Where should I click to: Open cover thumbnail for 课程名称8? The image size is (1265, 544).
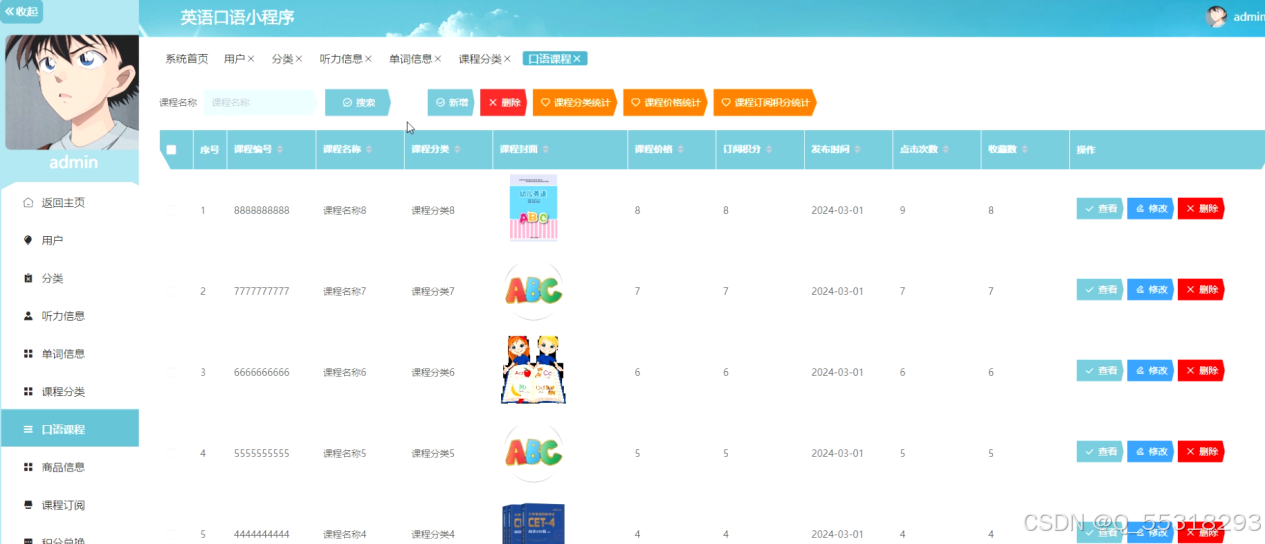point(533,208)
